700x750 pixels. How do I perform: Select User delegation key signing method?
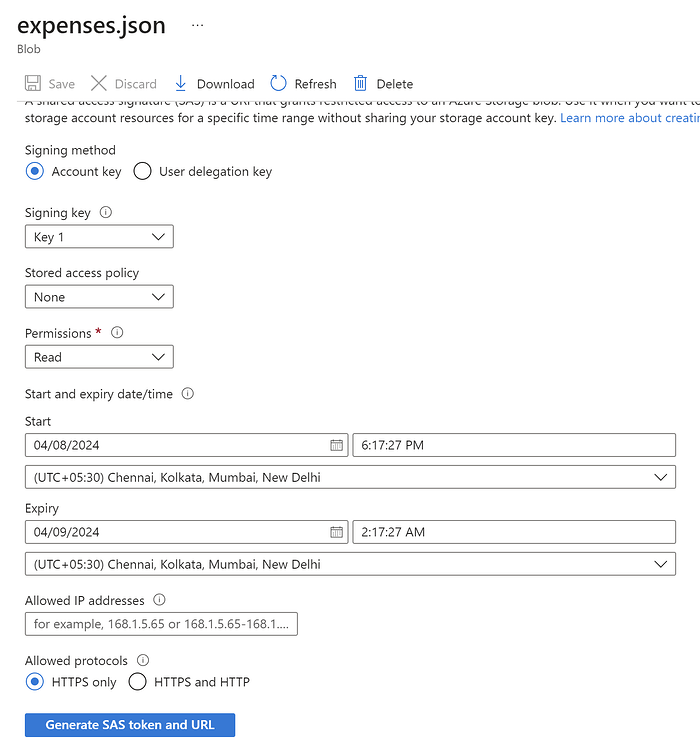(143, 171)
